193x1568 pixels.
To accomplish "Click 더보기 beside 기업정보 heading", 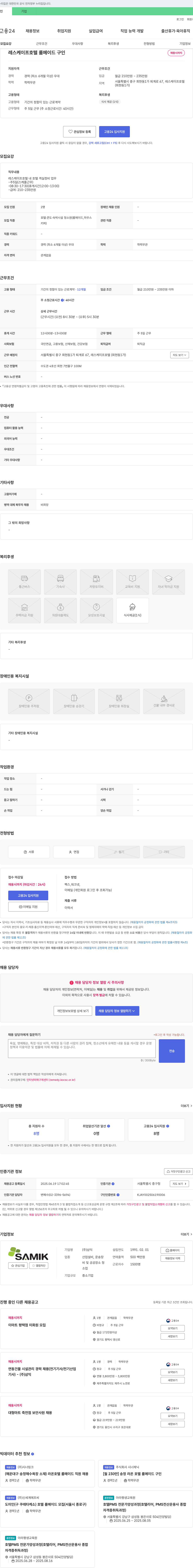I will click(x=186, y=1234).
